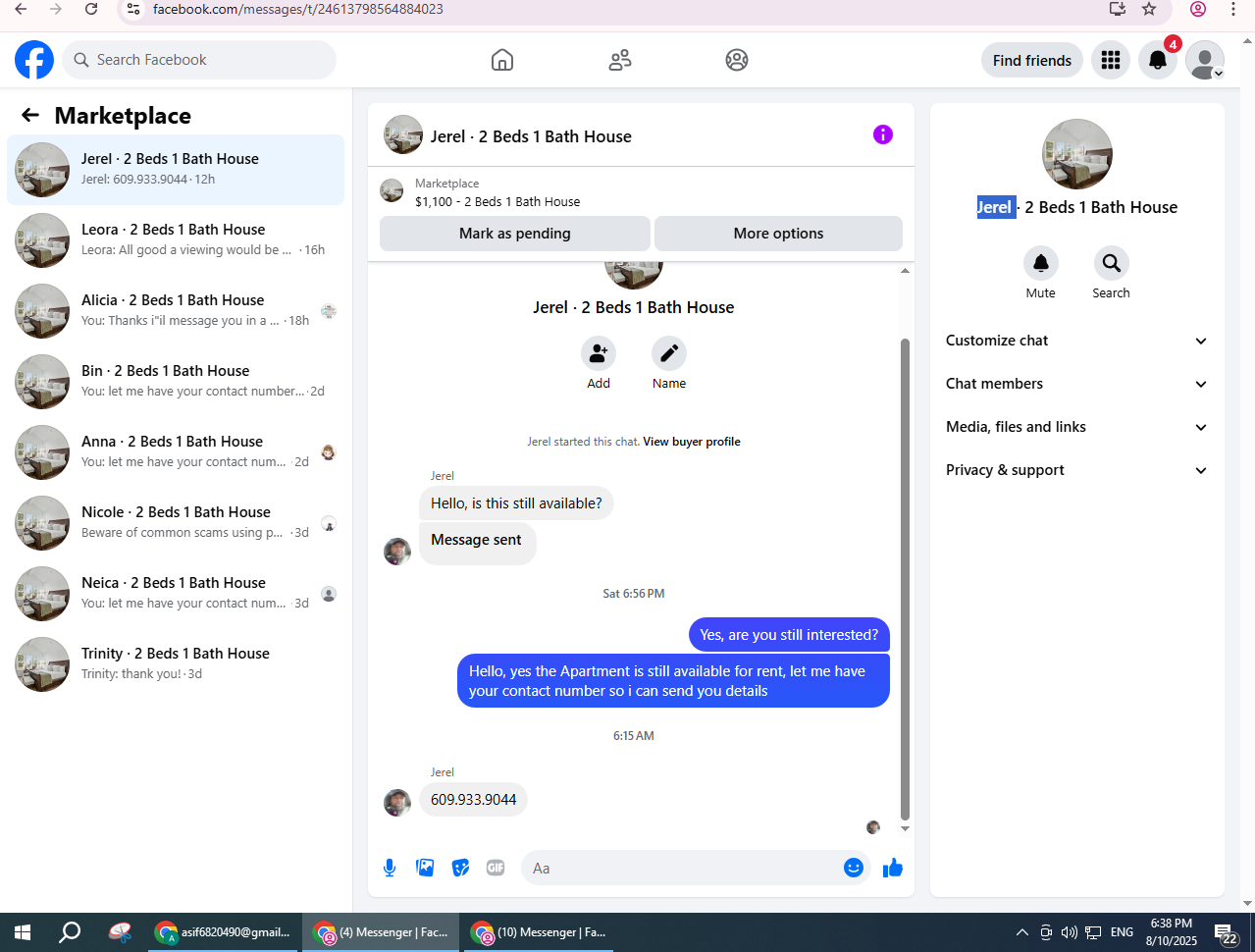Open the emoji picker smiley icon
1255x952 pixels.
pyautogui.click(x=854, y=868)
